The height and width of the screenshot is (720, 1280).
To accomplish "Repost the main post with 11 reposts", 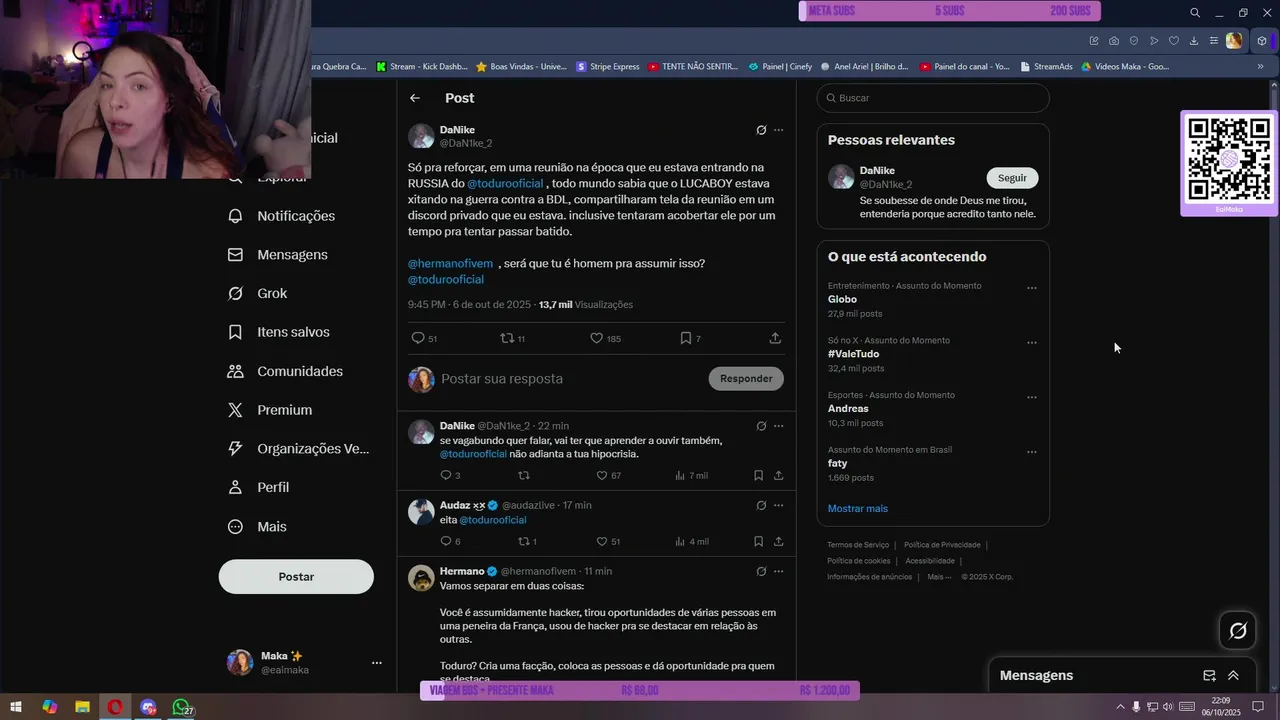I will tap(512, 338).
